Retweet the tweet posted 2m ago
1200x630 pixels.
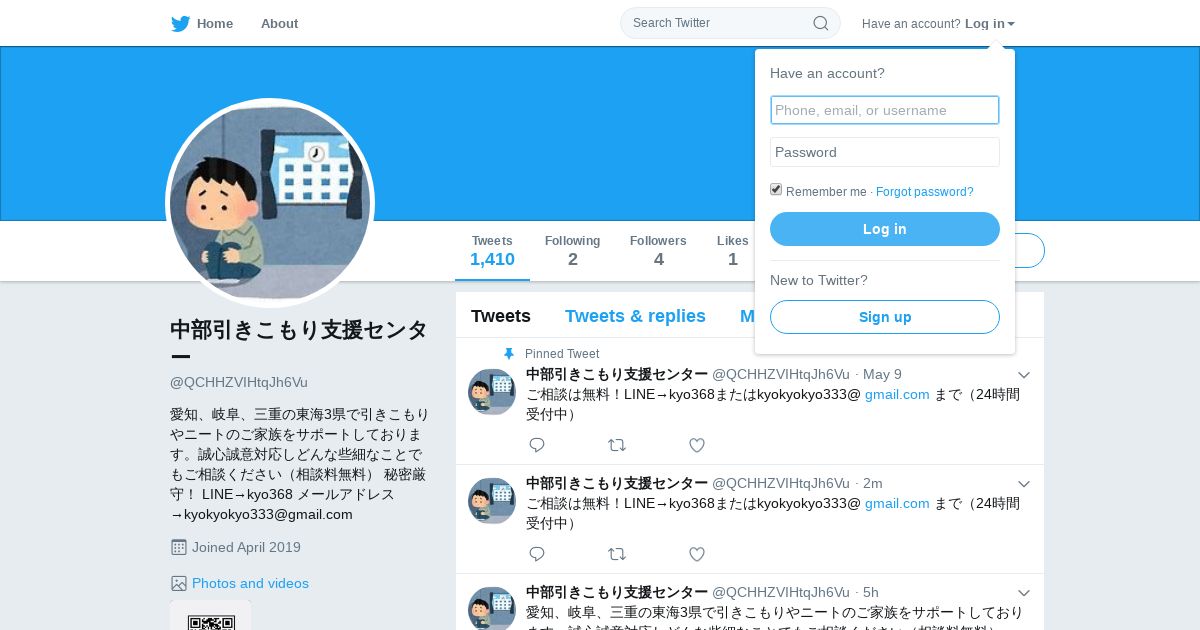pos(617,554)
